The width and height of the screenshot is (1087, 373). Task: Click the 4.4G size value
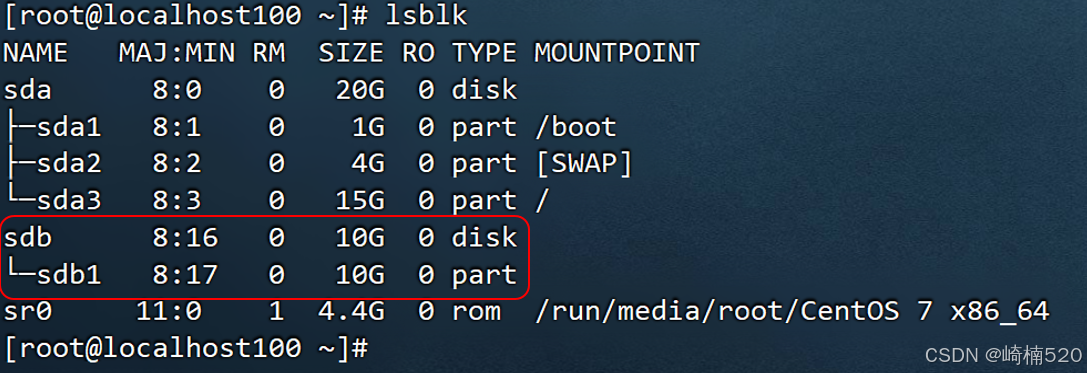pos(351,312)
